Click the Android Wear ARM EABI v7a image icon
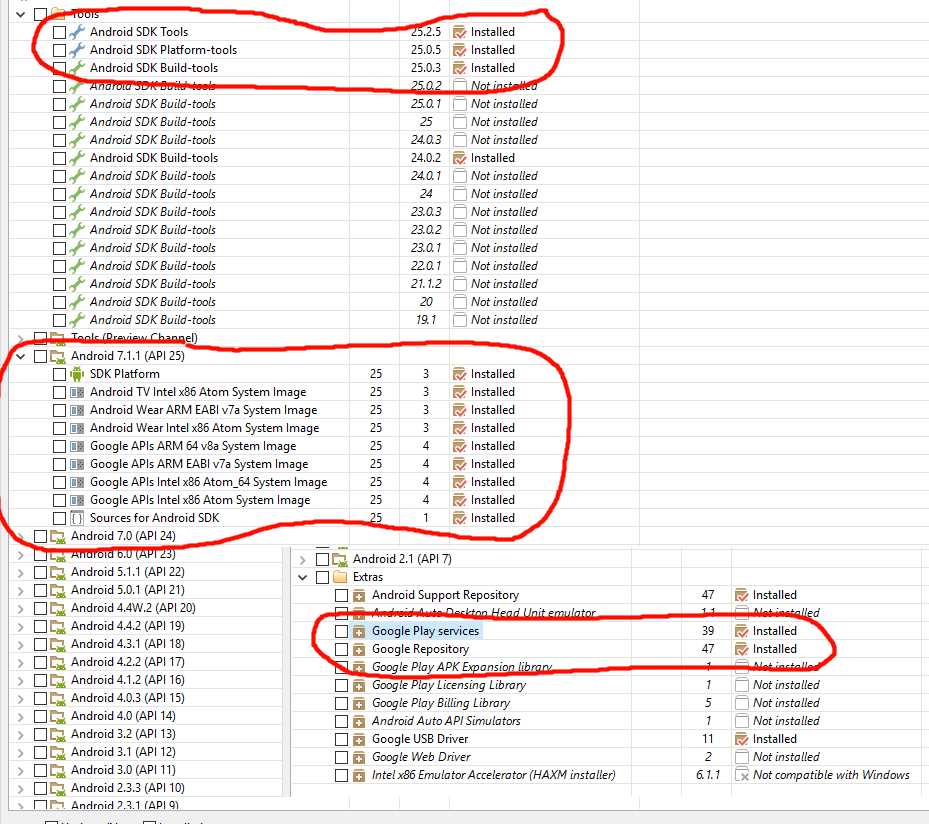Viewport: 929px width, 824px height. pos(77,410)
